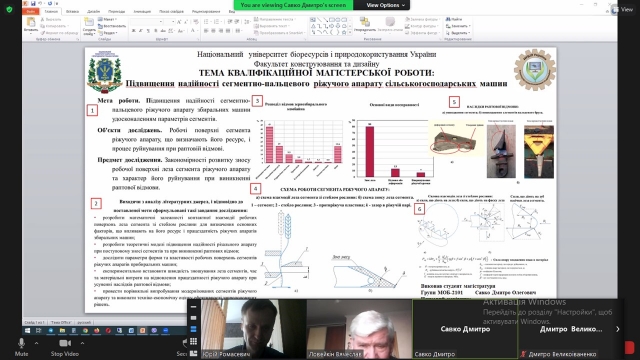Toggle text shadow formatting in ribbon

click(156, 31)
